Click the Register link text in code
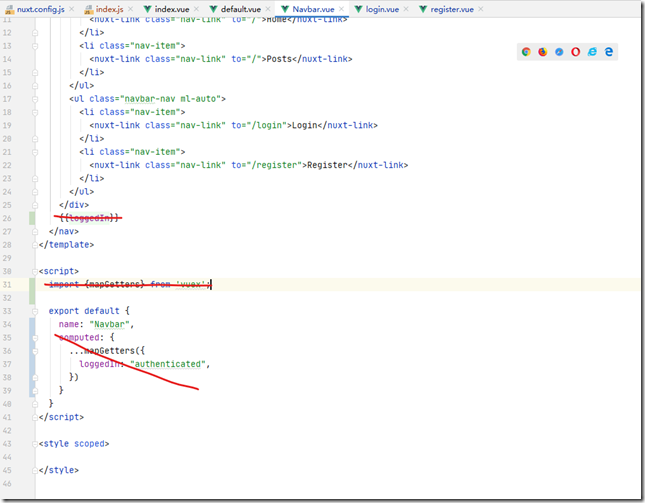The height and width of the screenshot is (503, 645). coord(327,165)
